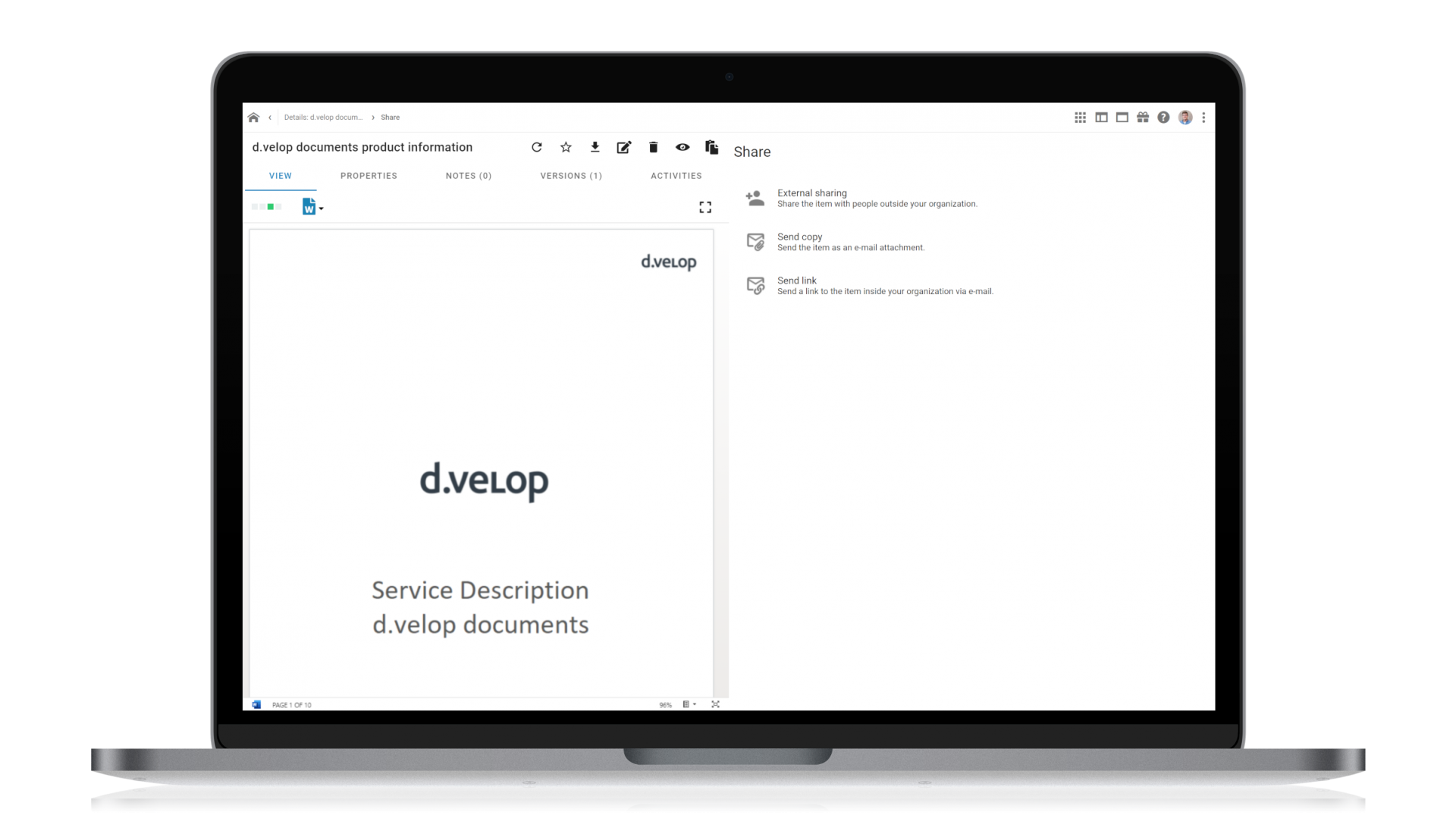Switch to the Versions (1) tab

click(x=571, y=176)
